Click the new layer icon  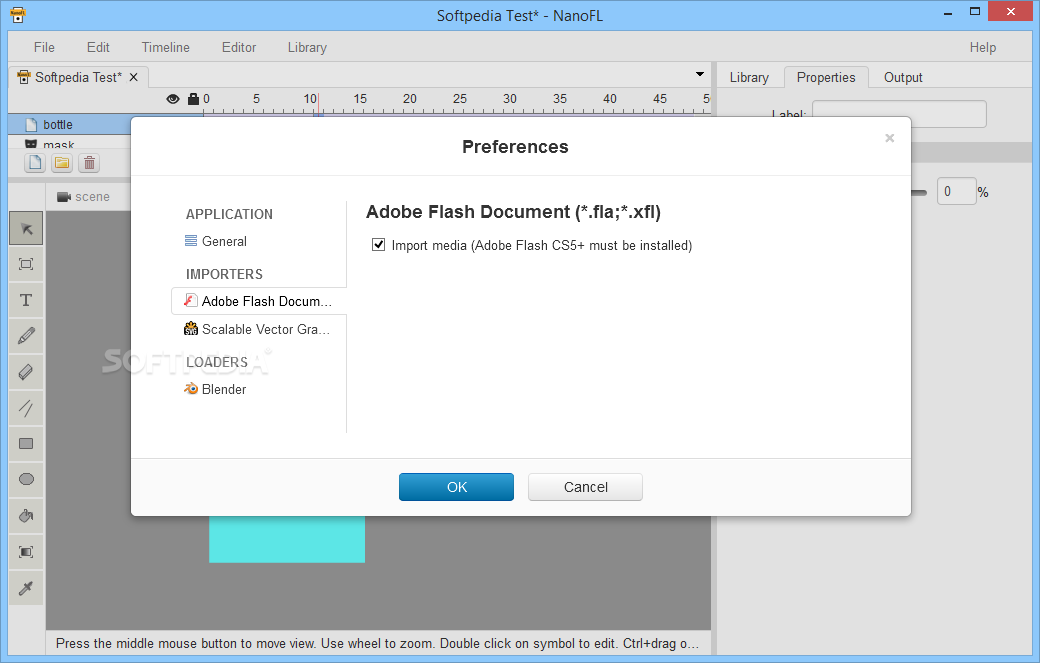point(35,162)
